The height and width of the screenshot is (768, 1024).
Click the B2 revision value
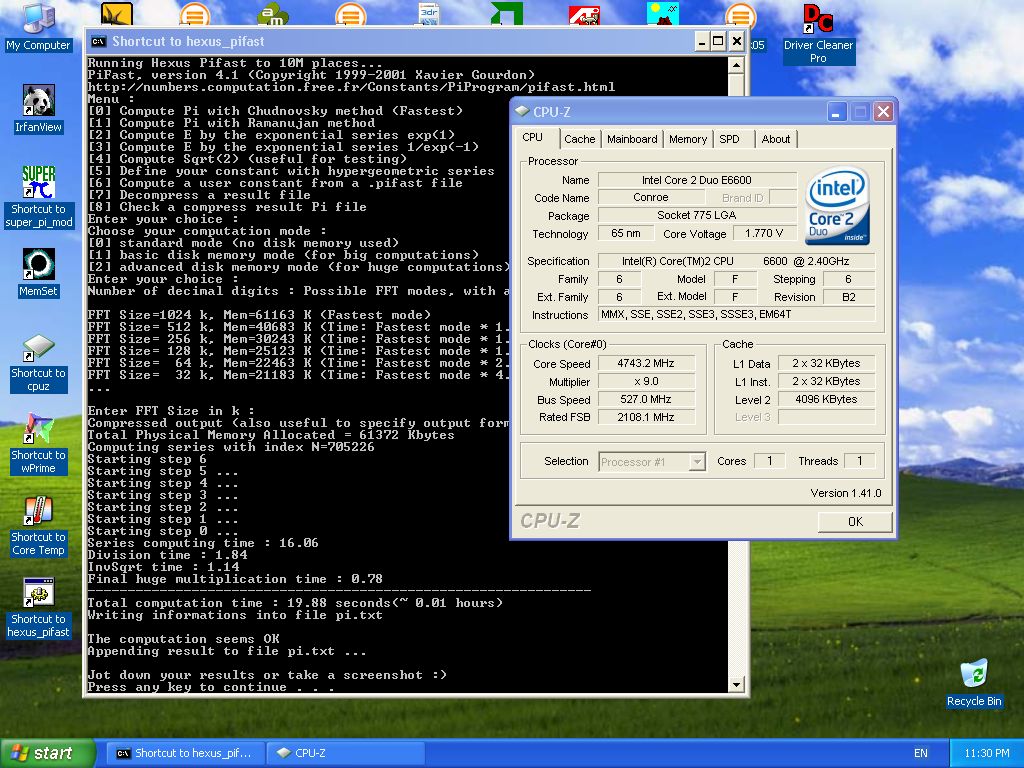coord(849,296)
